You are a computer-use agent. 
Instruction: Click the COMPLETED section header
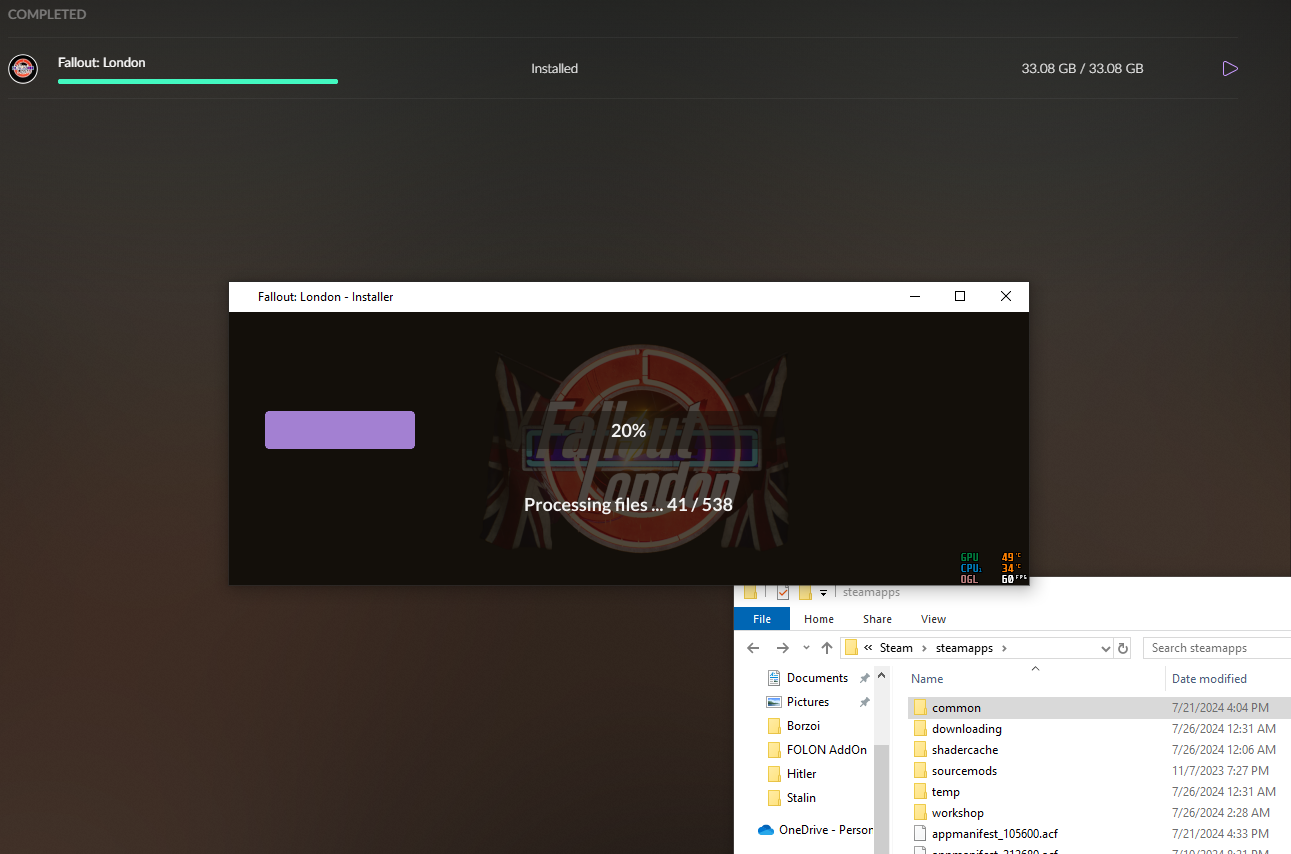[x=47, y=15]
